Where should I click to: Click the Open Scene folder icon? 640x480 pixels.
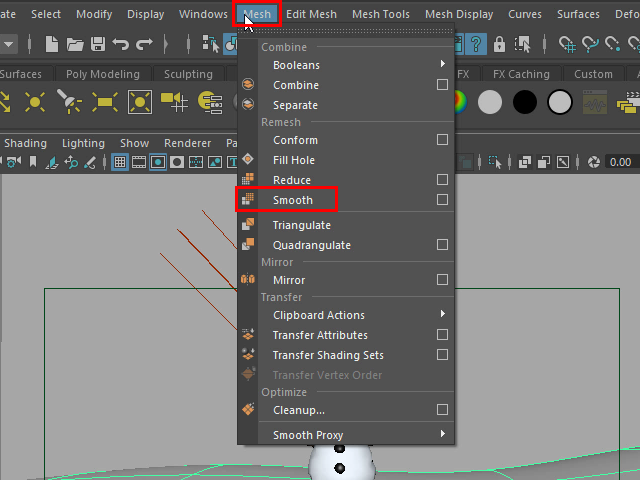point(76,45)
